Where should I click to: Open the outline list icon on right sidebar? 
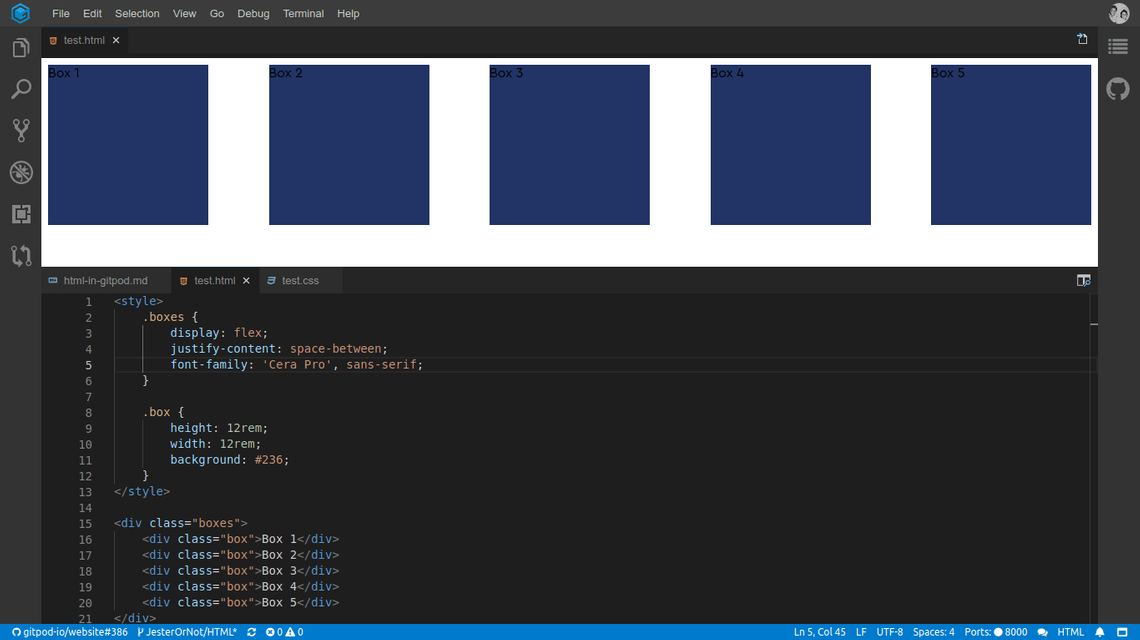(x=1118, y=47)
